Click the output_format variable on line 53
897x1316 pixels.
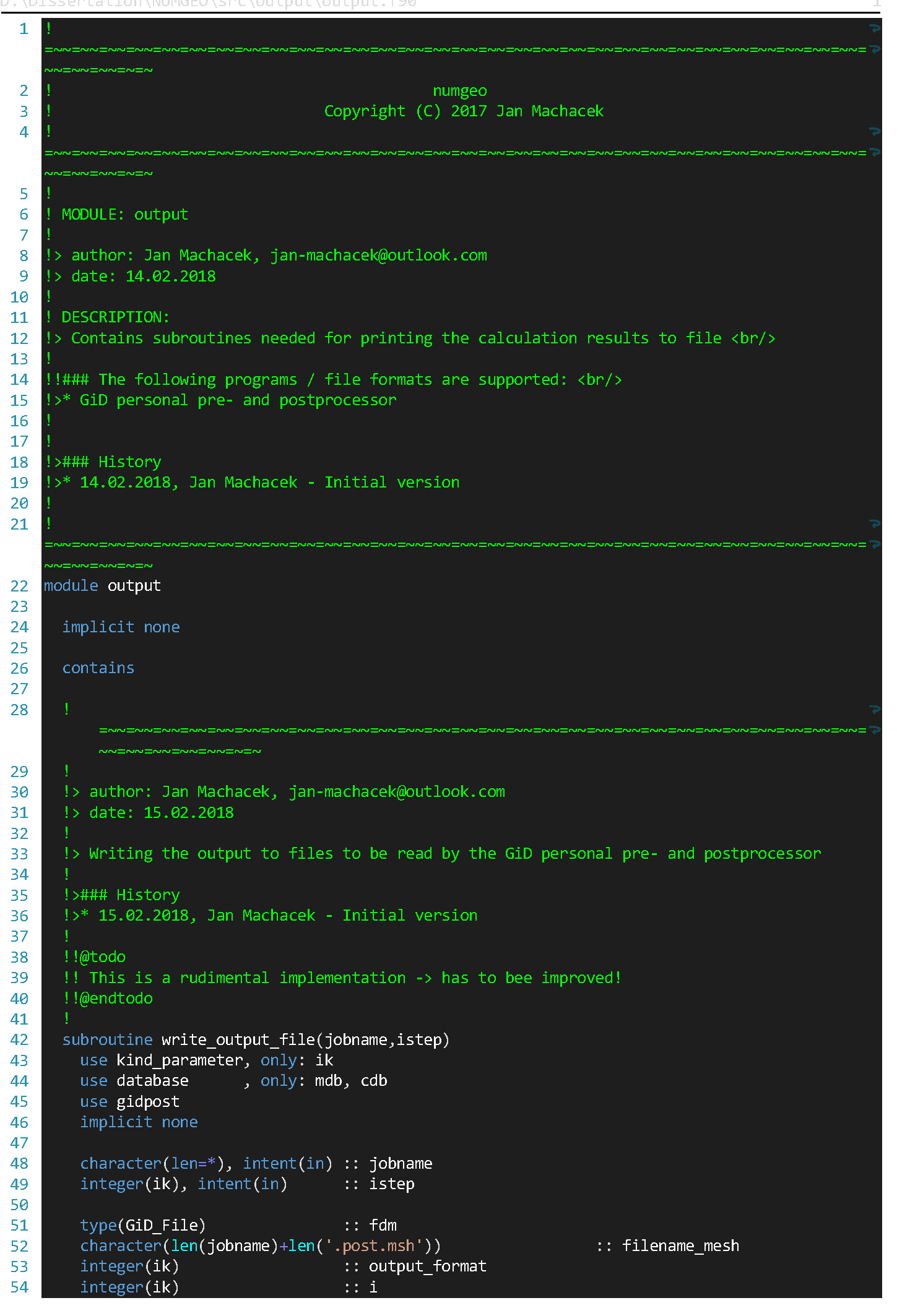click(427, 1267)
